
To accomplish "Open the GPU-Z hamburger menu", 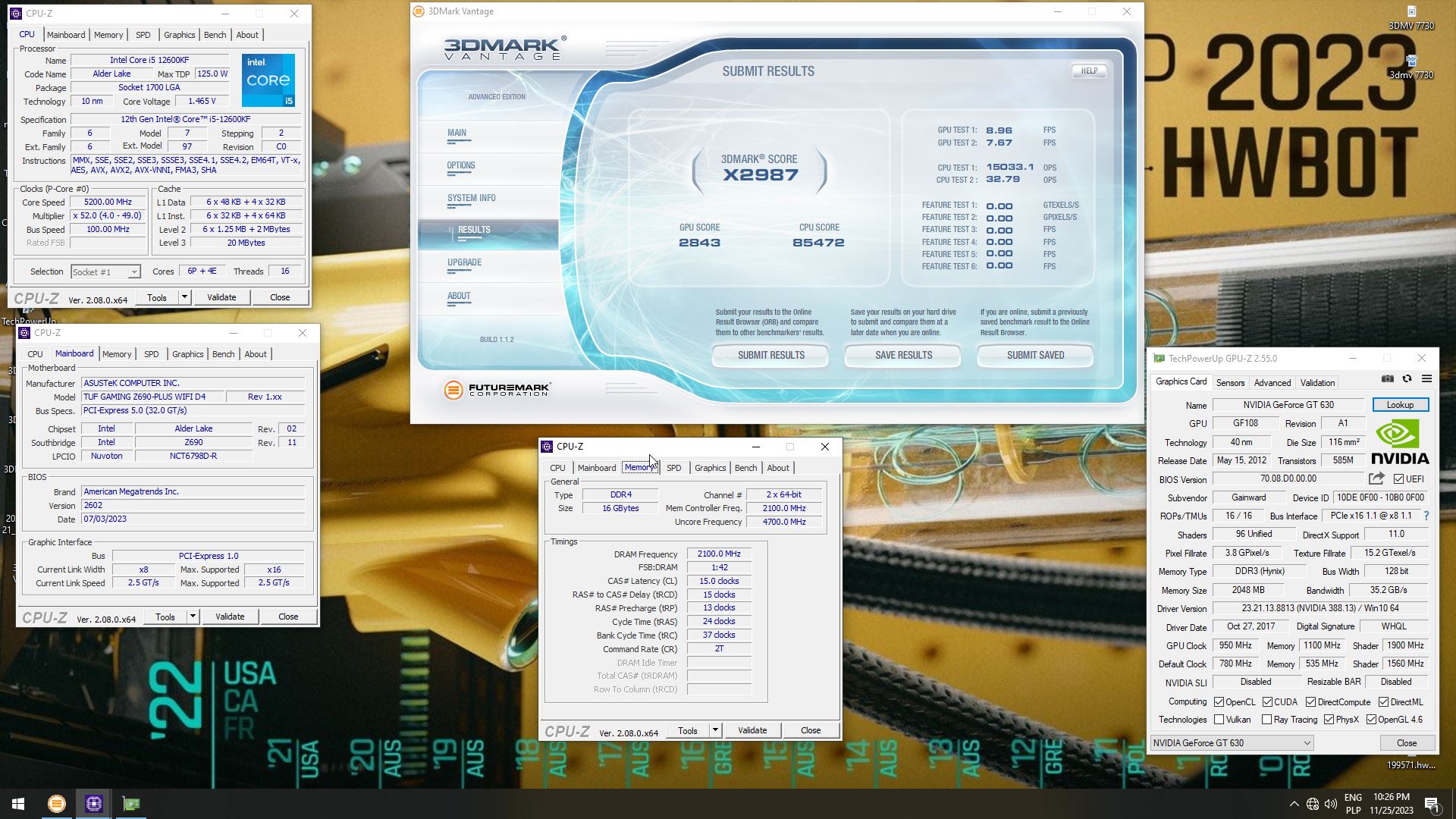I will tap(1426, 379).
